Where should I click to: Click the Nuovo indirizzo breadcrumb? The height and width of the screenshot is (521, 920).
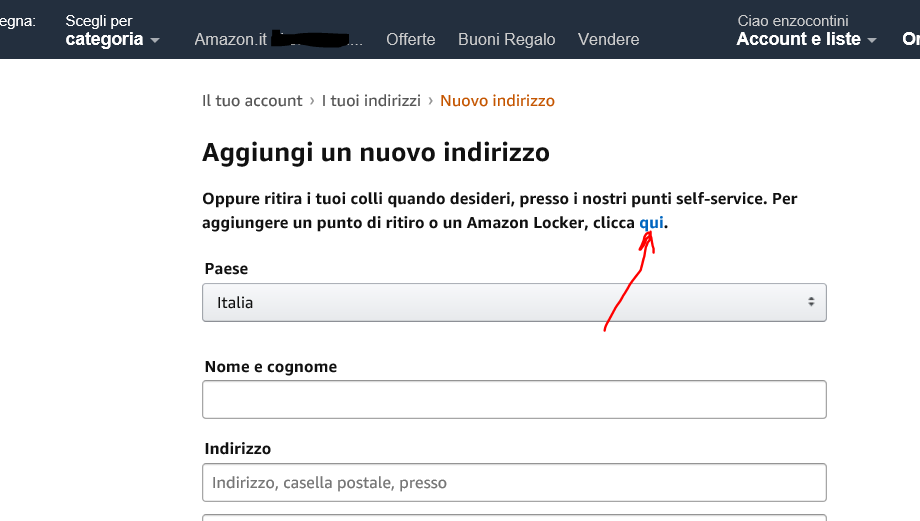pos(497,100)
